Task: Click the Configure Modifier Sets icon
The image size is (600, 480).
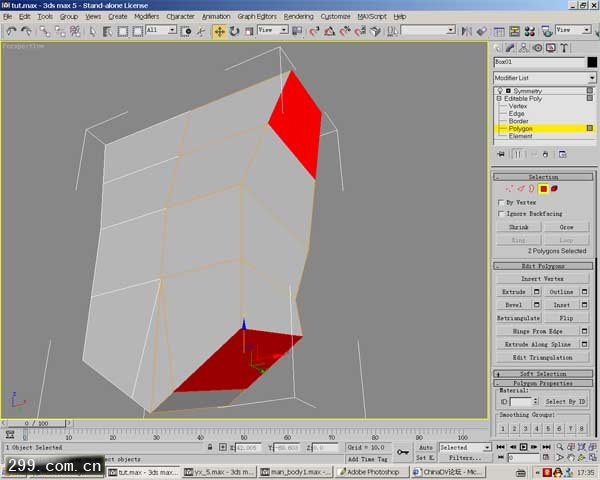Action: coord(562,154)
